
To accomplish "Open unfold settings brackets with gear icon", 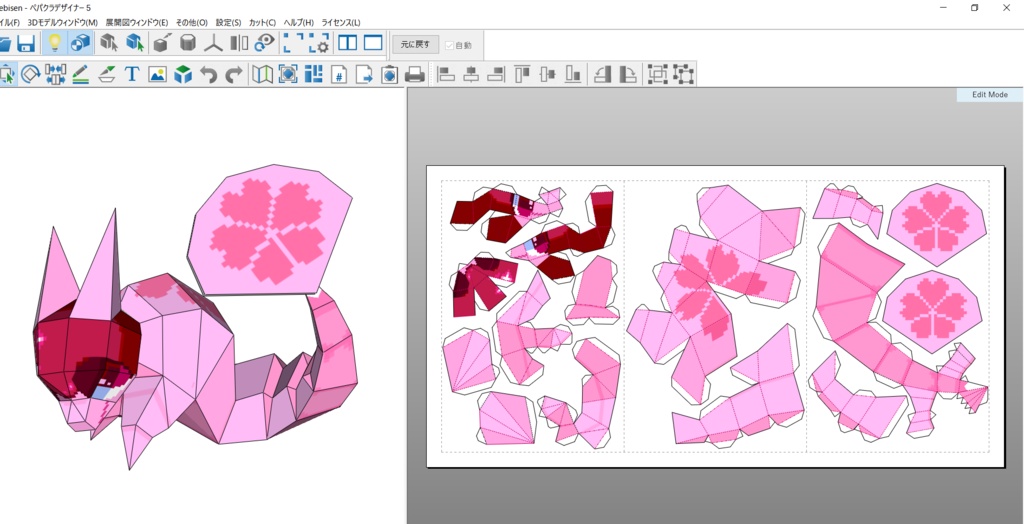I will coord(319,44).
